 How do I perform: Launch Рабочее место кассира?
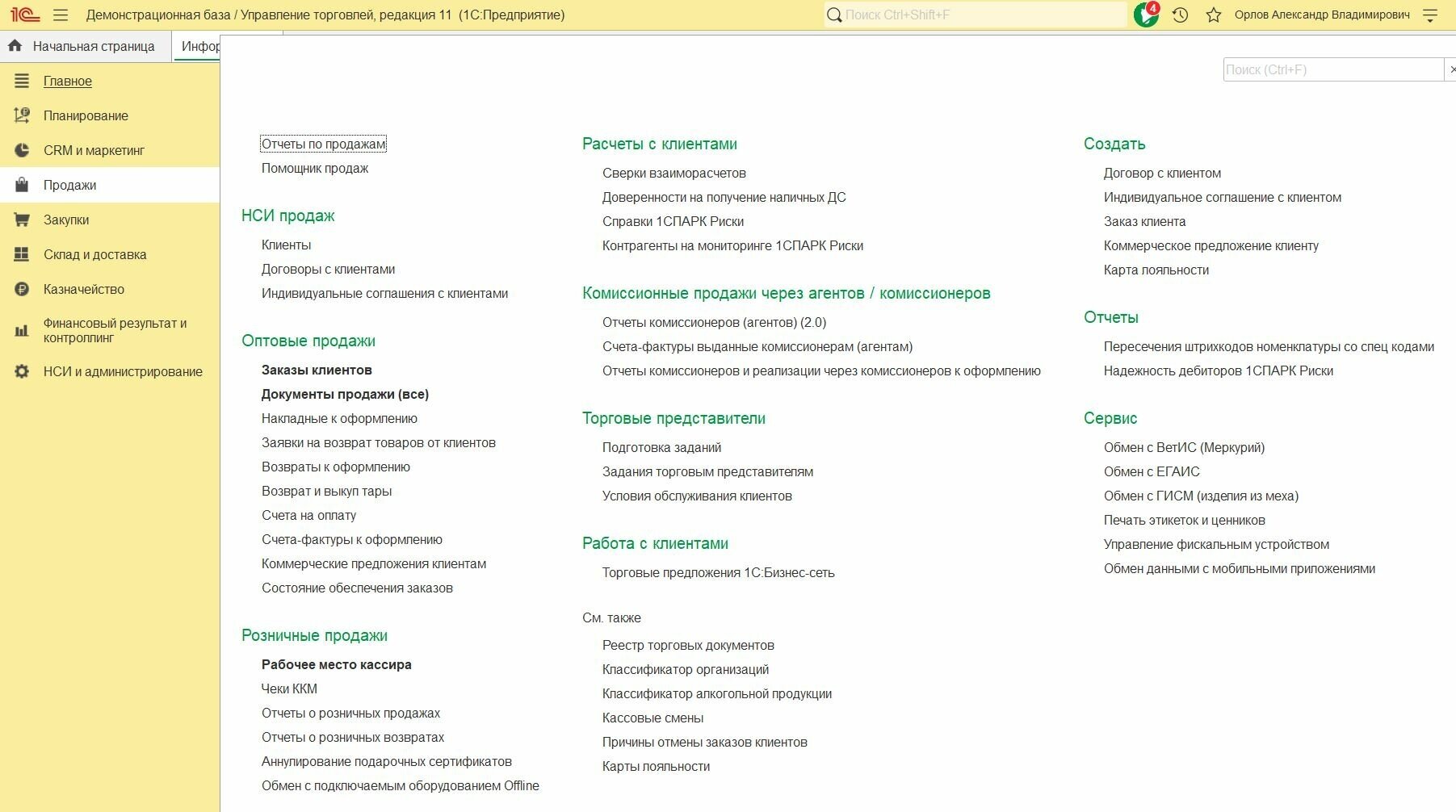tap(337, 664)
